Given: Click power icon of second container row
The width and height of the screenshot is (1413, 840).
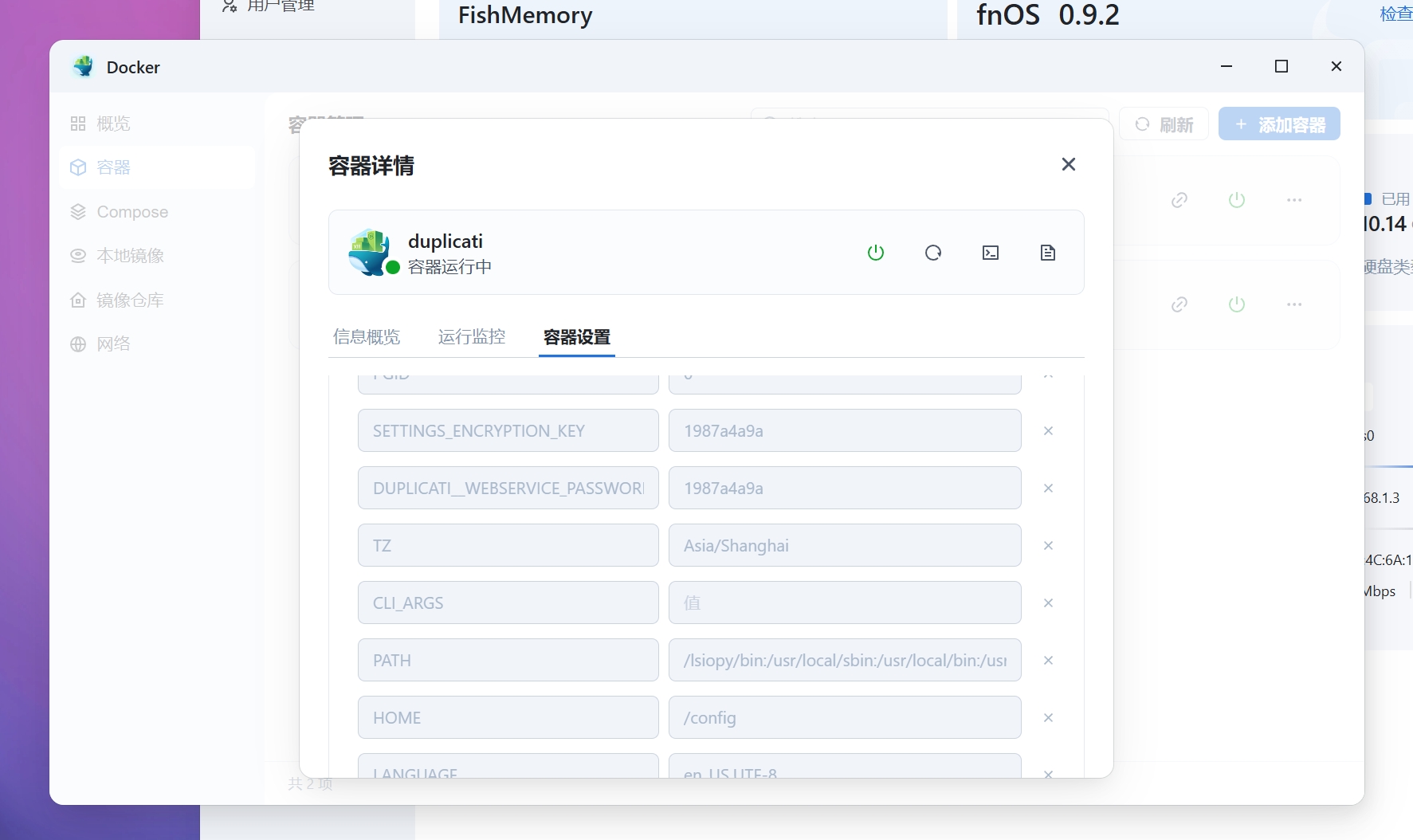Looking at the screenshot, I should (x=1237, y=304).
